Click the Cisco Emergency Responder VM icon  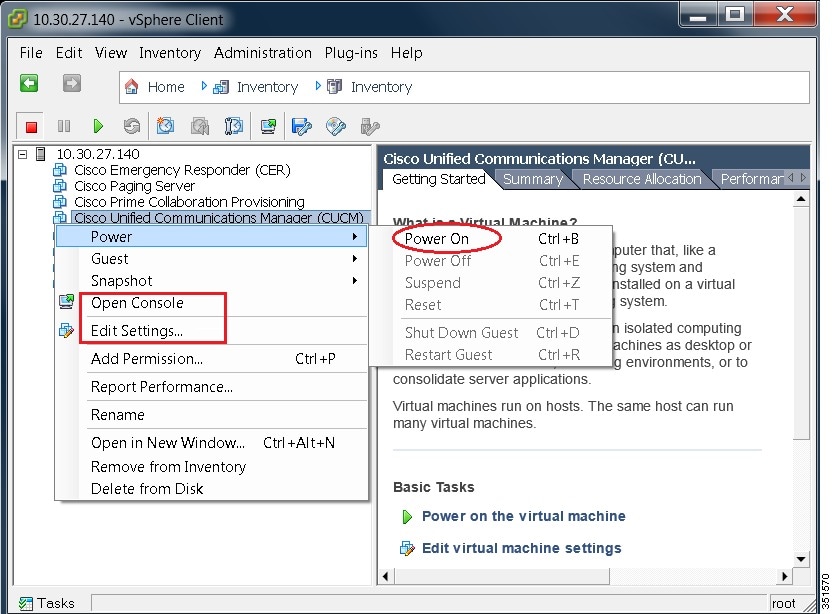(x=60, y=170)
